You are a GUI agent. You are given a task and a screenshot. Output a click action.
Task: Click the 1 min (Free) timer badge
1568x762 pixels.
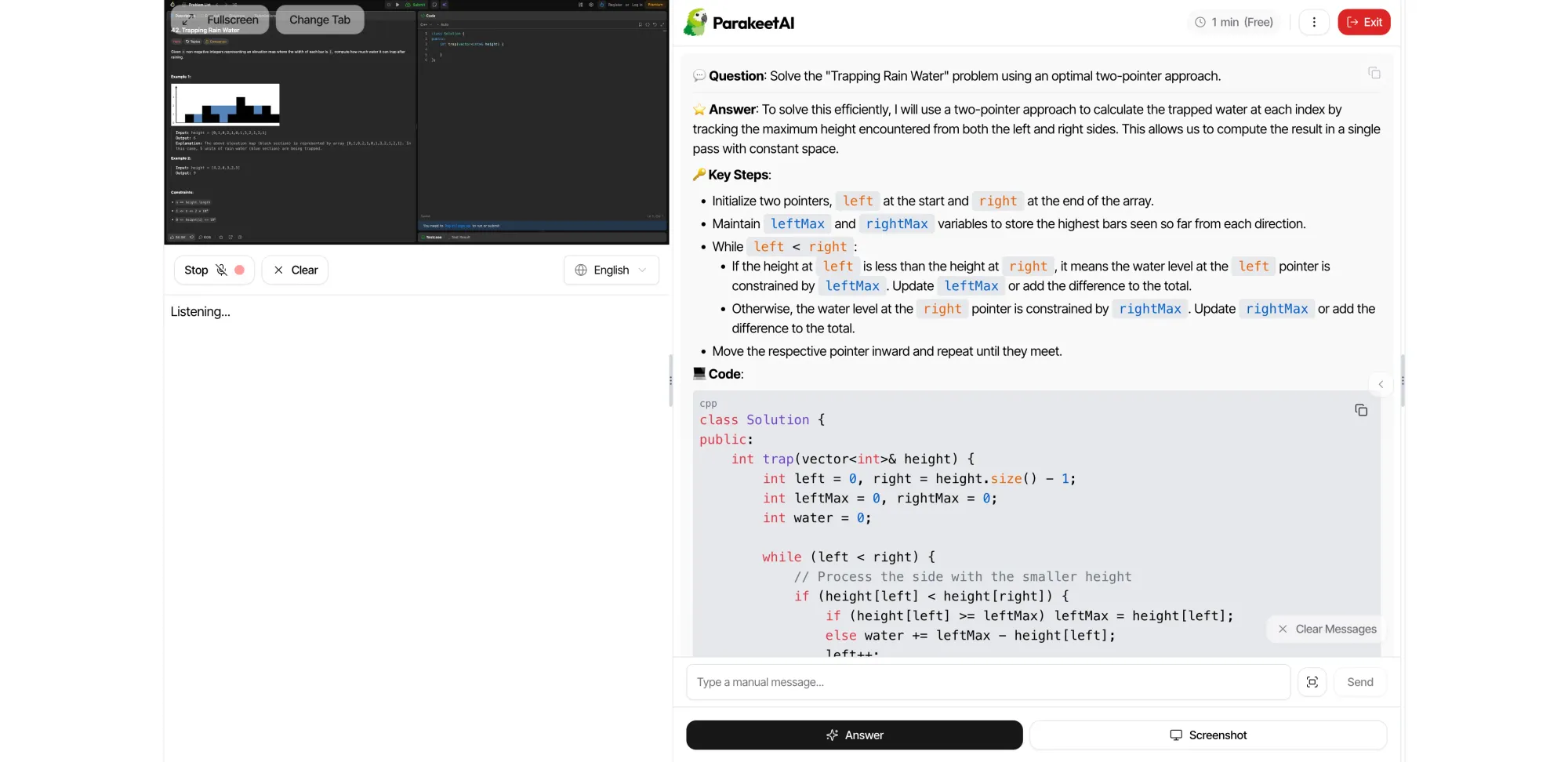(x=1233, y=22)
